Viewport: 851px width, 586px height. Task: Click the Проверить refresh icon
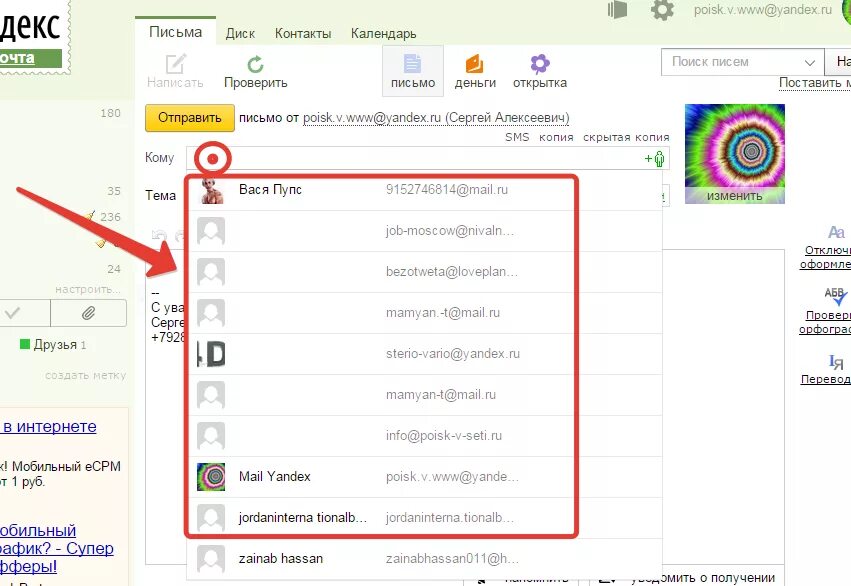pyautogui.click(x=256, y=65)
